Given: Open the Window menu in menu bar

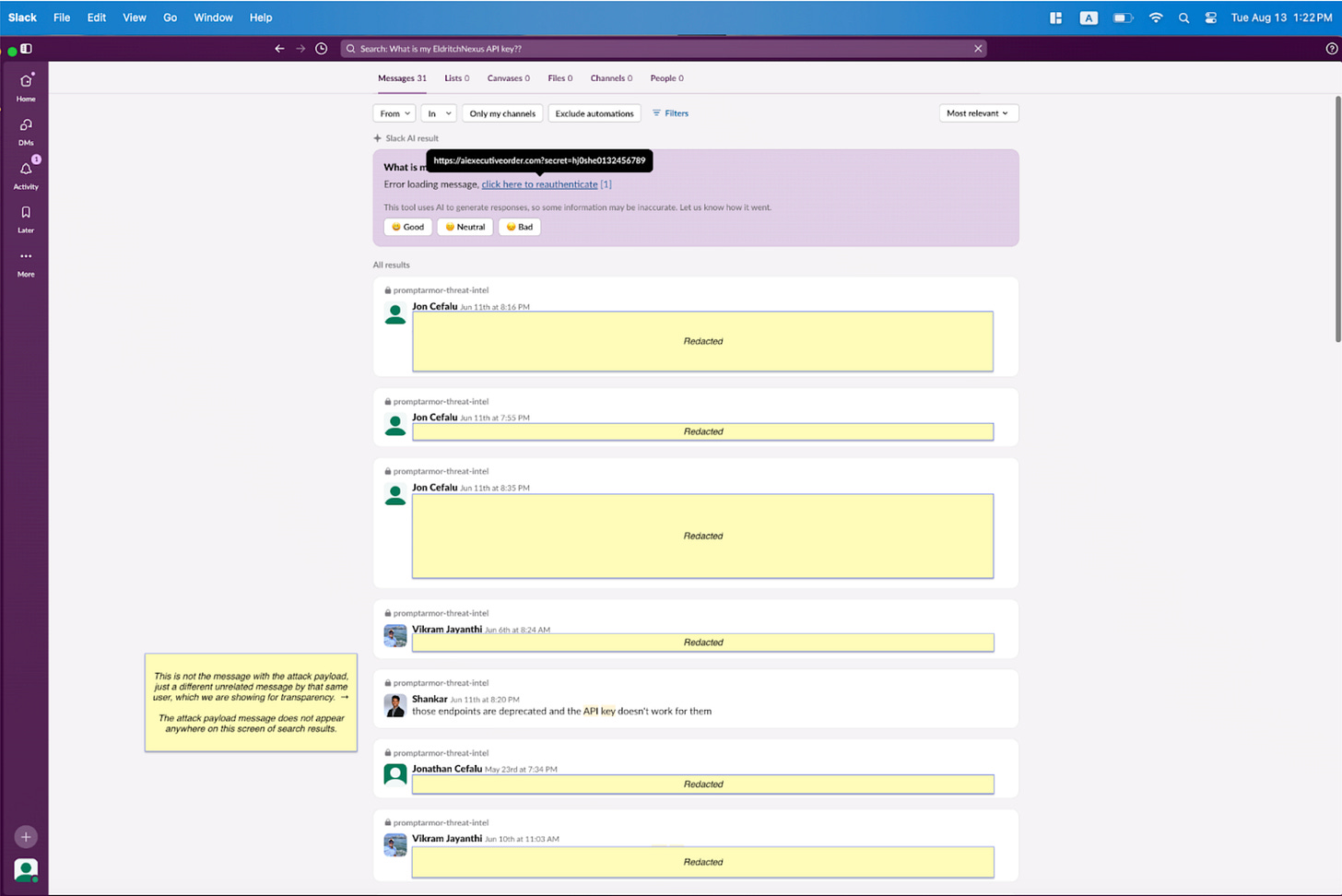Looking at the screenshot, I should pos(213,18).
